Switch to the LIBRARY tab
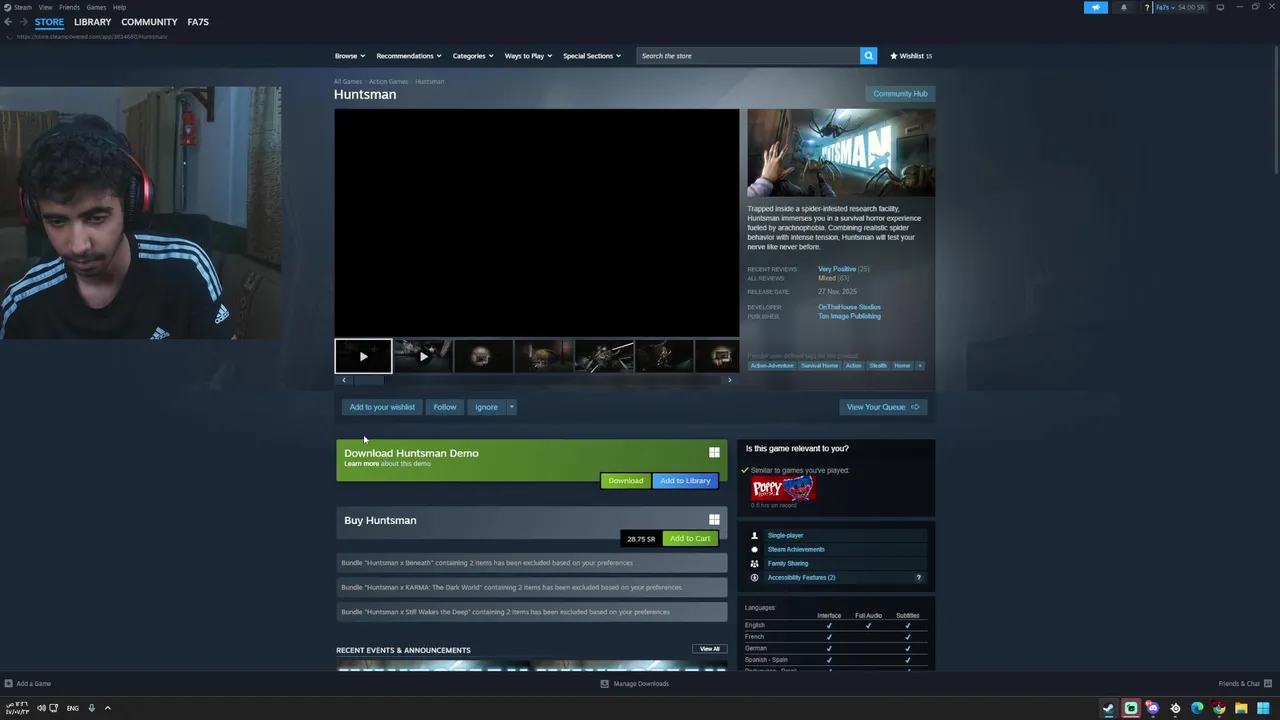 [x=92, y=22]
